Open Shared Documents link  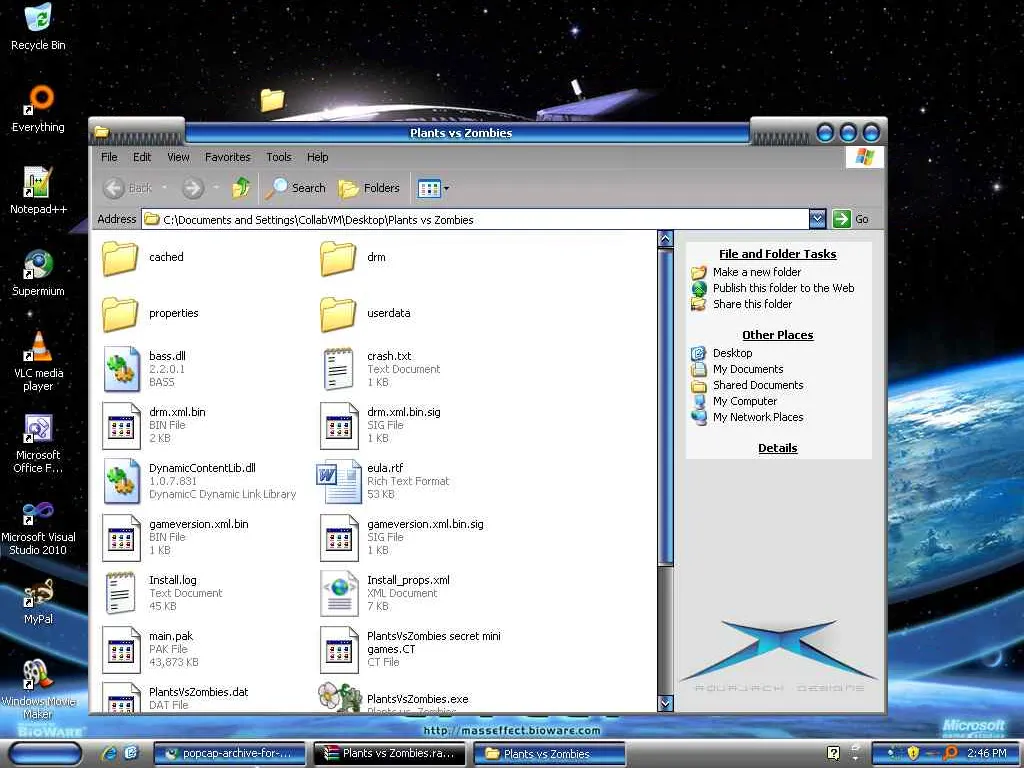tap(758, 385)
